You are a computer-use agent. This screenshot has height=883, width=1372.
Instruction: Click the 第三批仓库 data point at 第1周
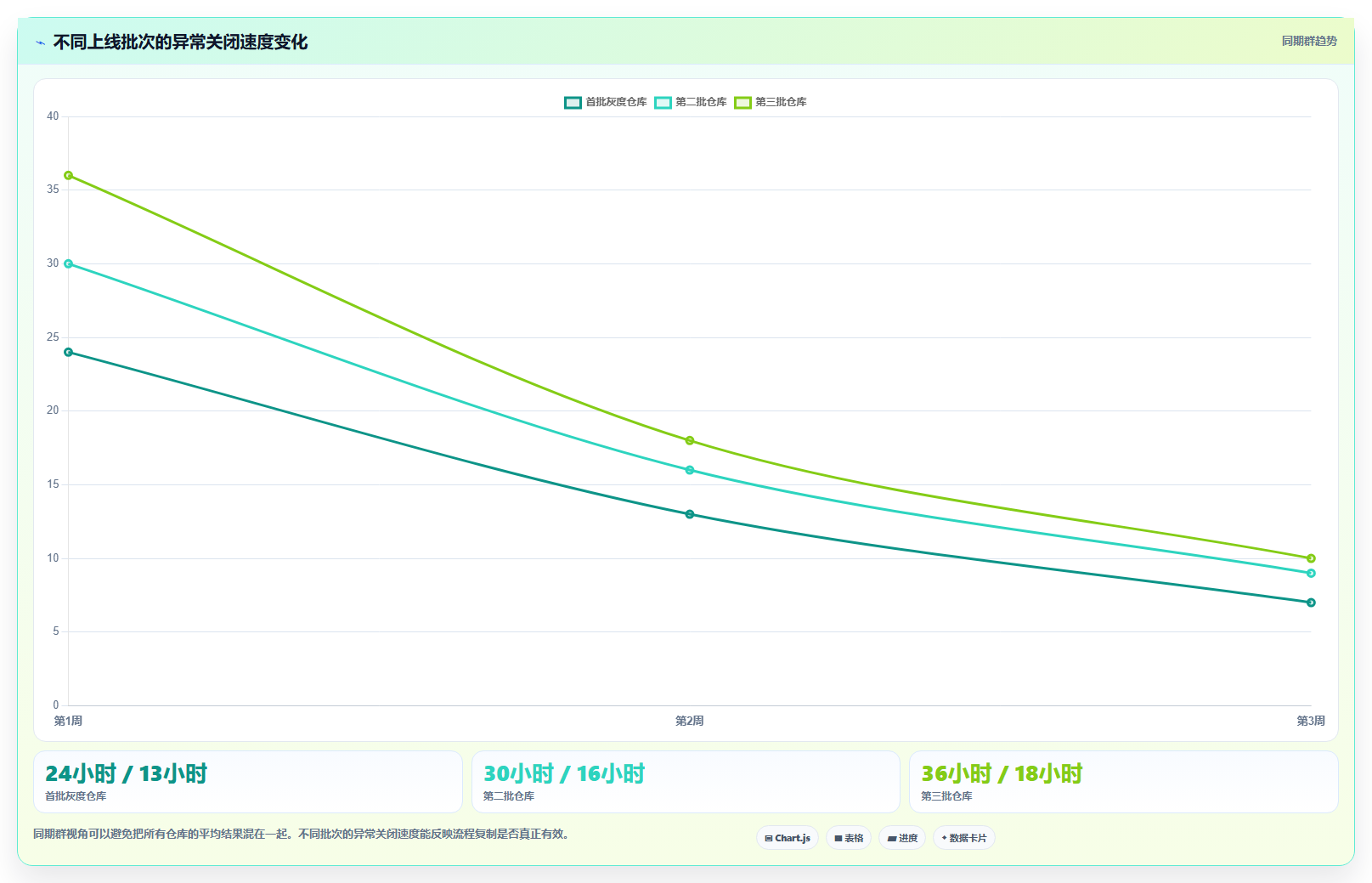click(x=69, y=175)
